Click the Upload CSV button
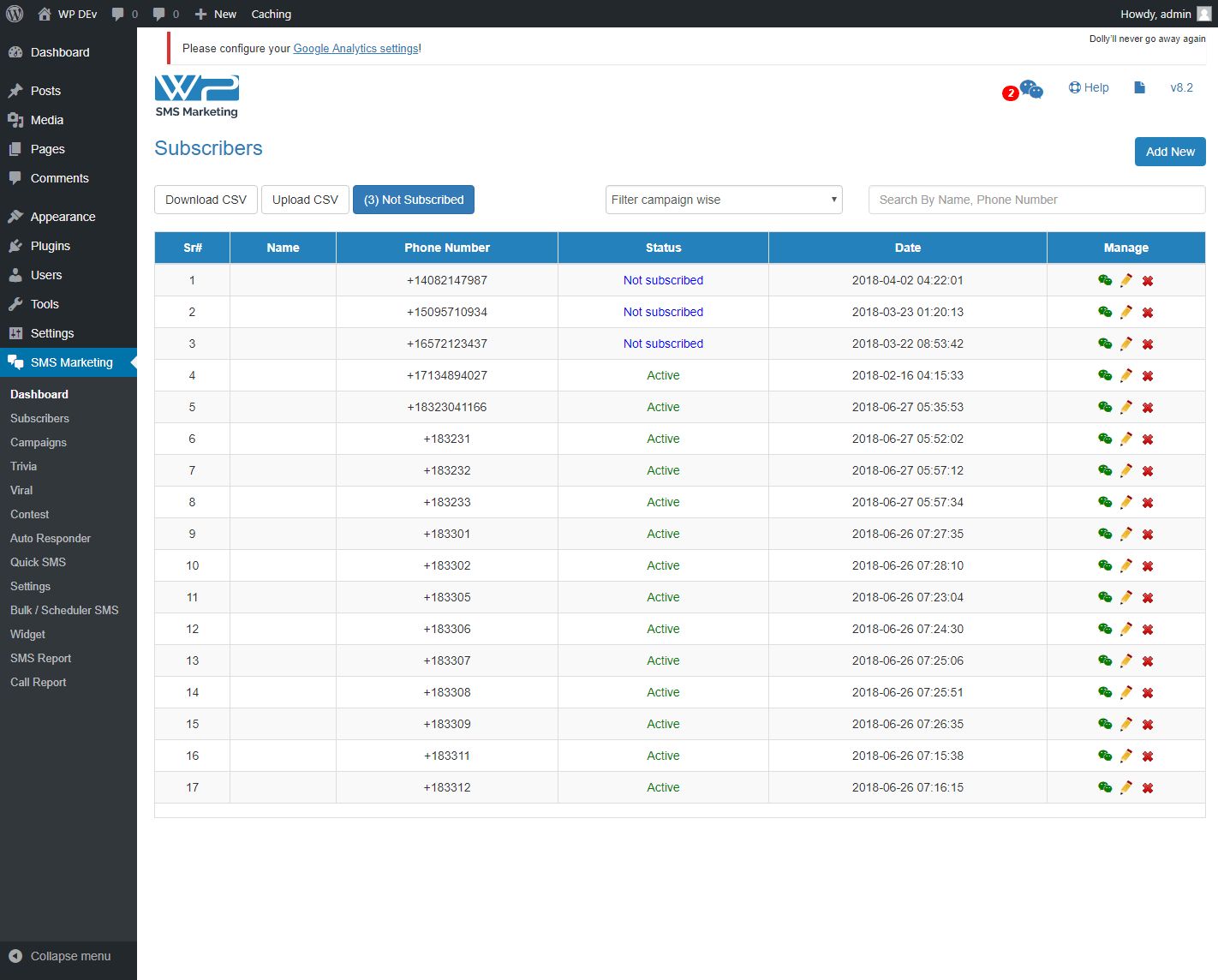This screenshot has height=980, width=1218. (305, 200)
